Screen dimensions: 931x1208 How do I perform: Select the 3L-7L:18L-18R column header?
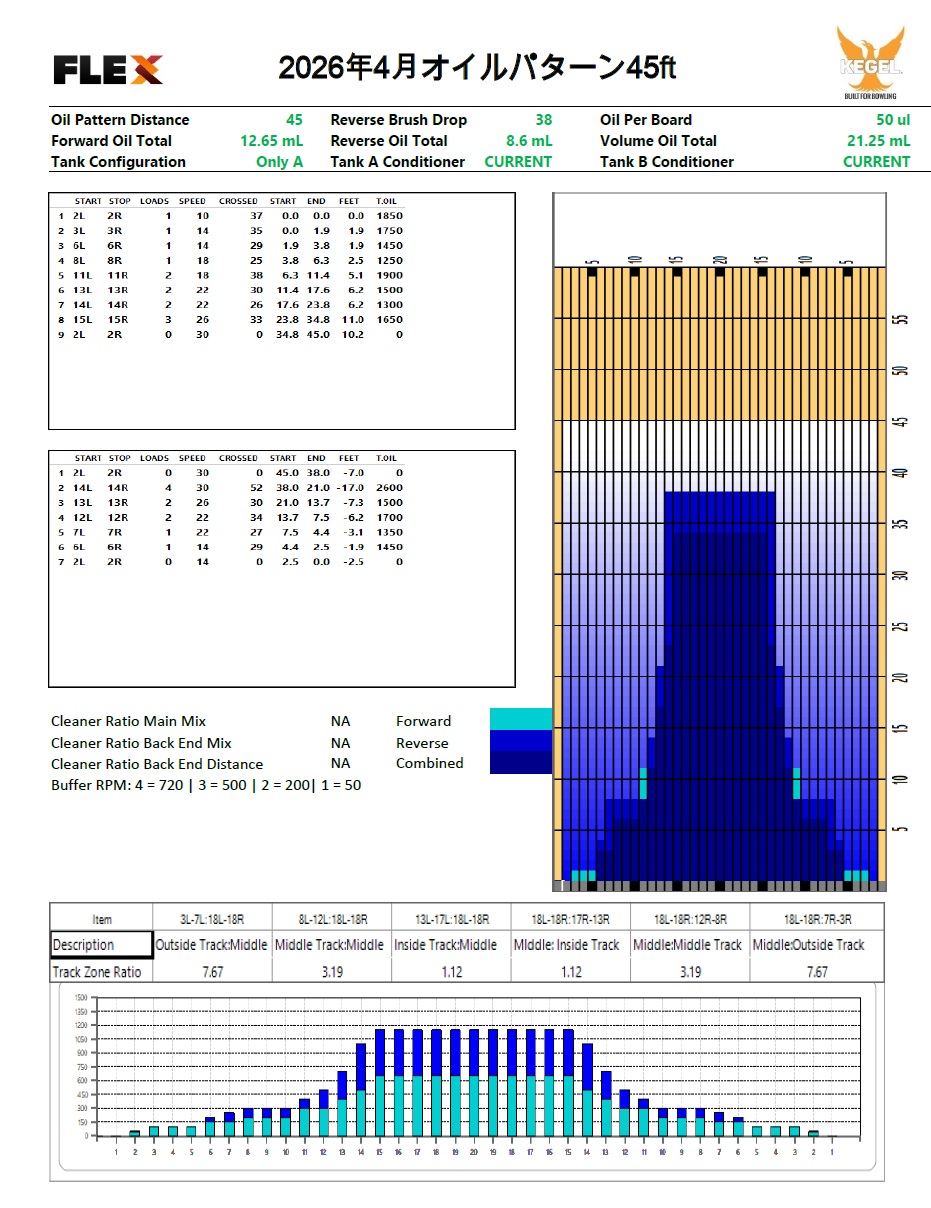click(x=211, y=919)
